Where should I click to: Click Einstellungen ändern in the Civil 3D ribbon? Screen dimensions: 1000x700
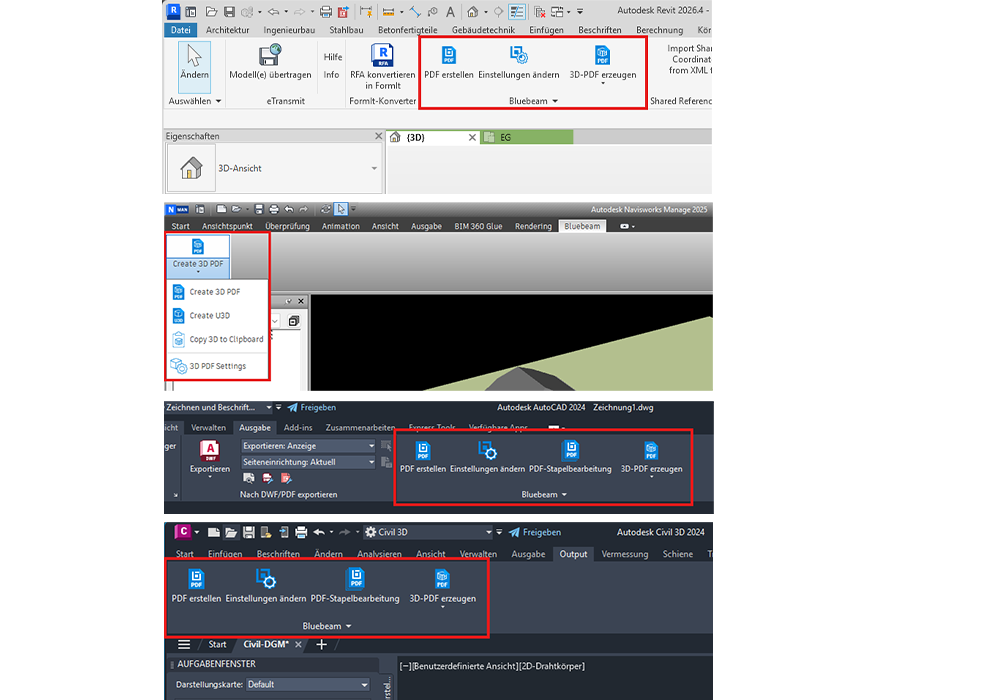[265, 587]
